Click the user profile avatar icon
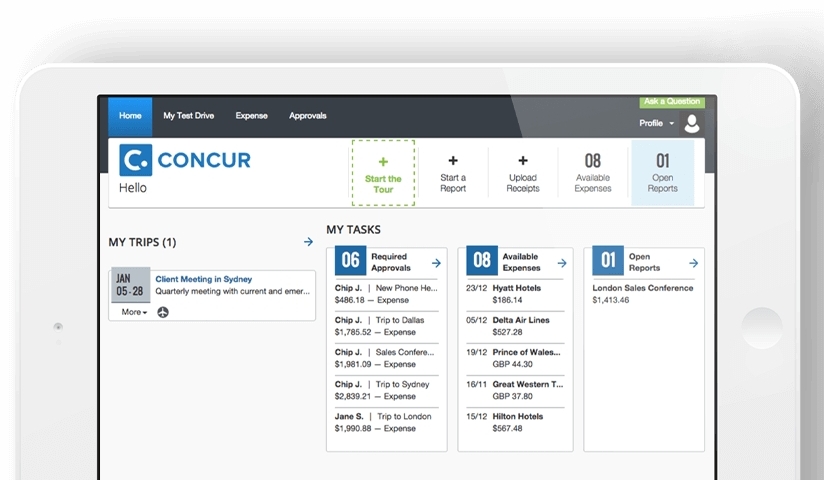The height and width of the screenshot is (480, 824). click(x=692, y=123)
